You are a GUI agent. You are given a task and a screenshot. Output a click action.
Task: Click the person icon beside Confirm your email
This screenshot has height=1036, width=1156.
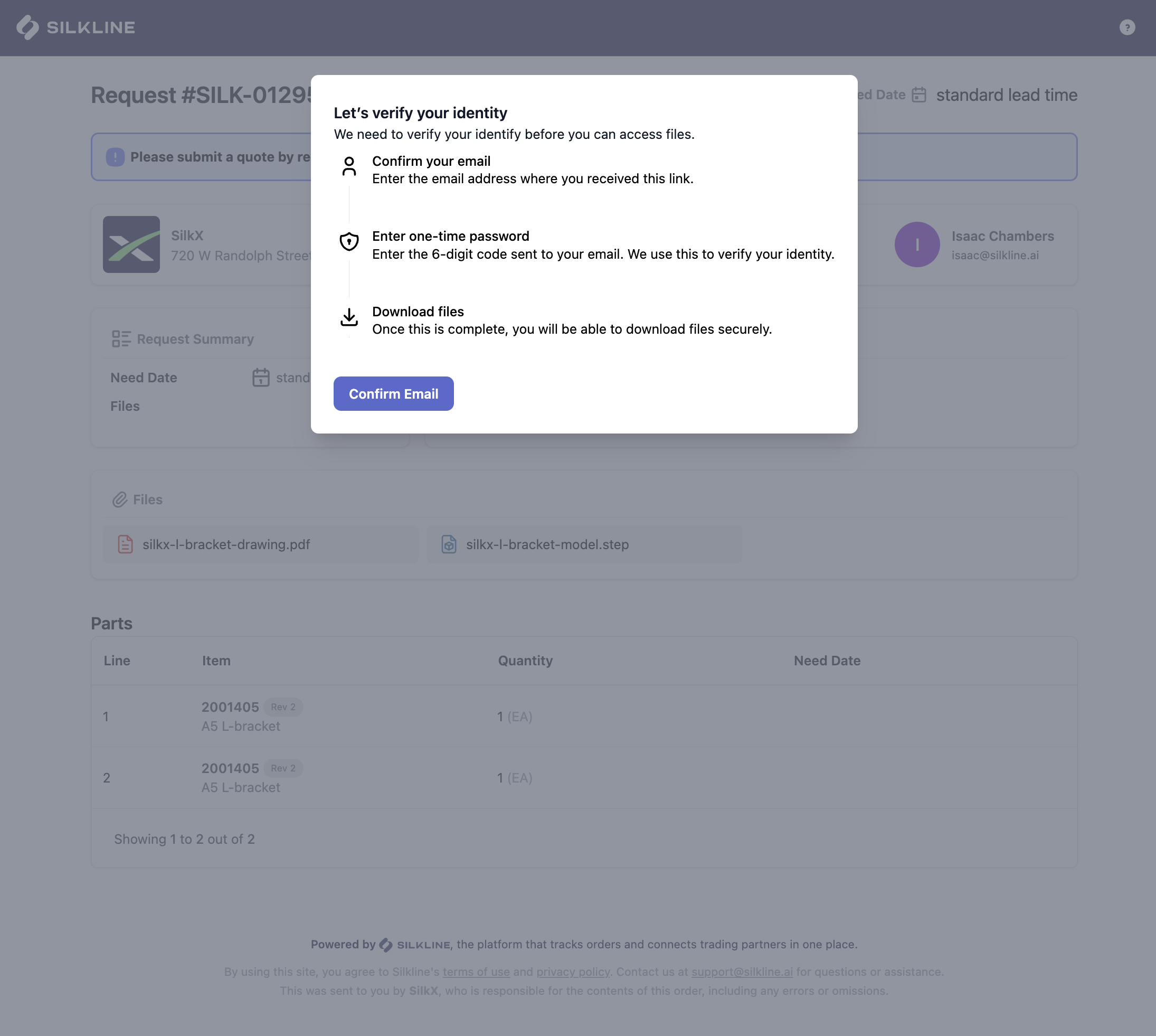point(349,166)
